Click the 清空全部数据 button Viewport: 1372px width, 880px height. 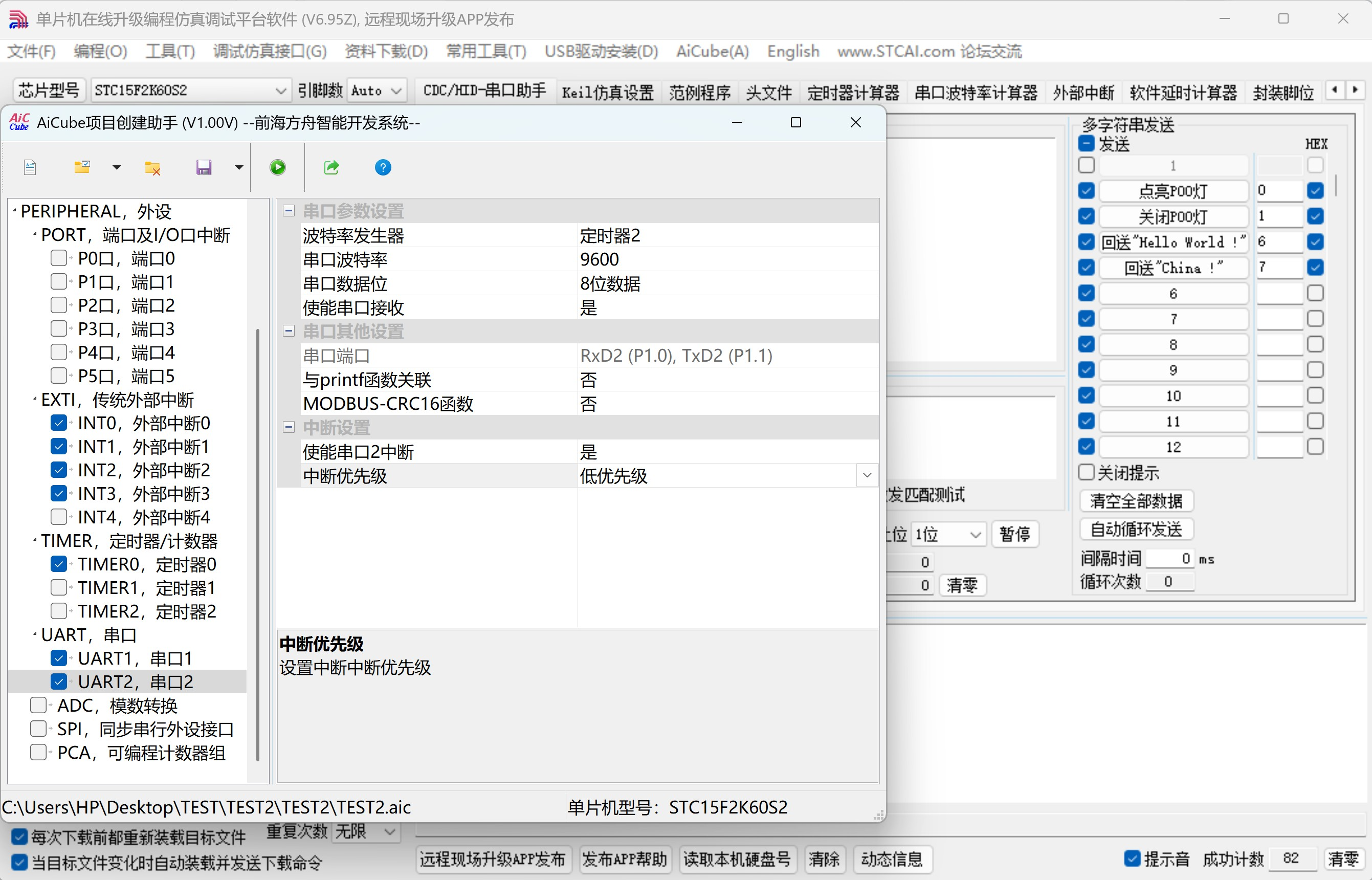click(x=1136, y=501)
